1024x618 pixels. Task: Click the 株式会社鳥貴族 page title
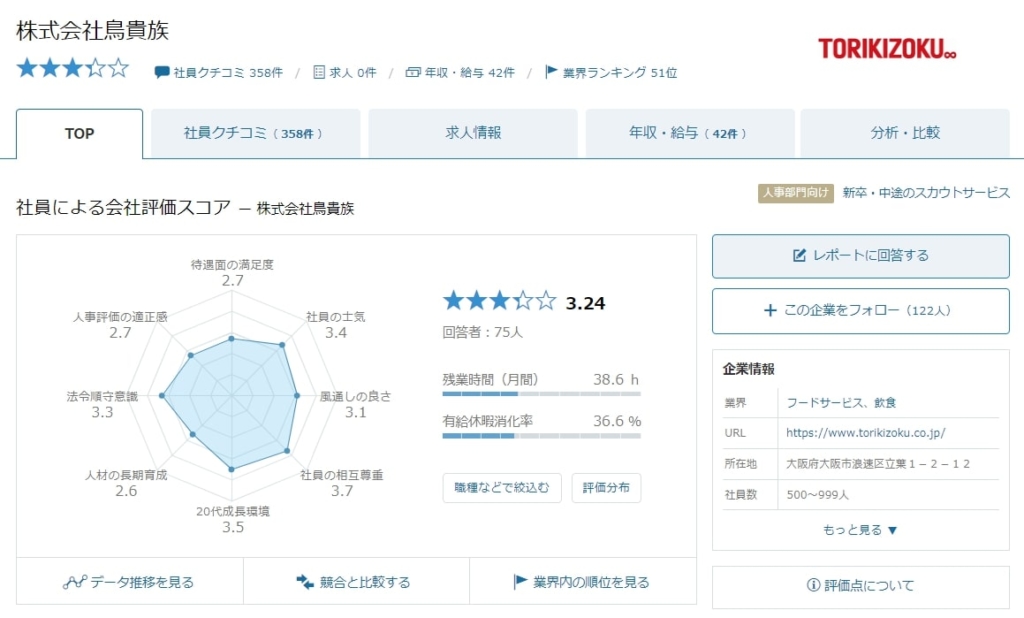(93, 31)
